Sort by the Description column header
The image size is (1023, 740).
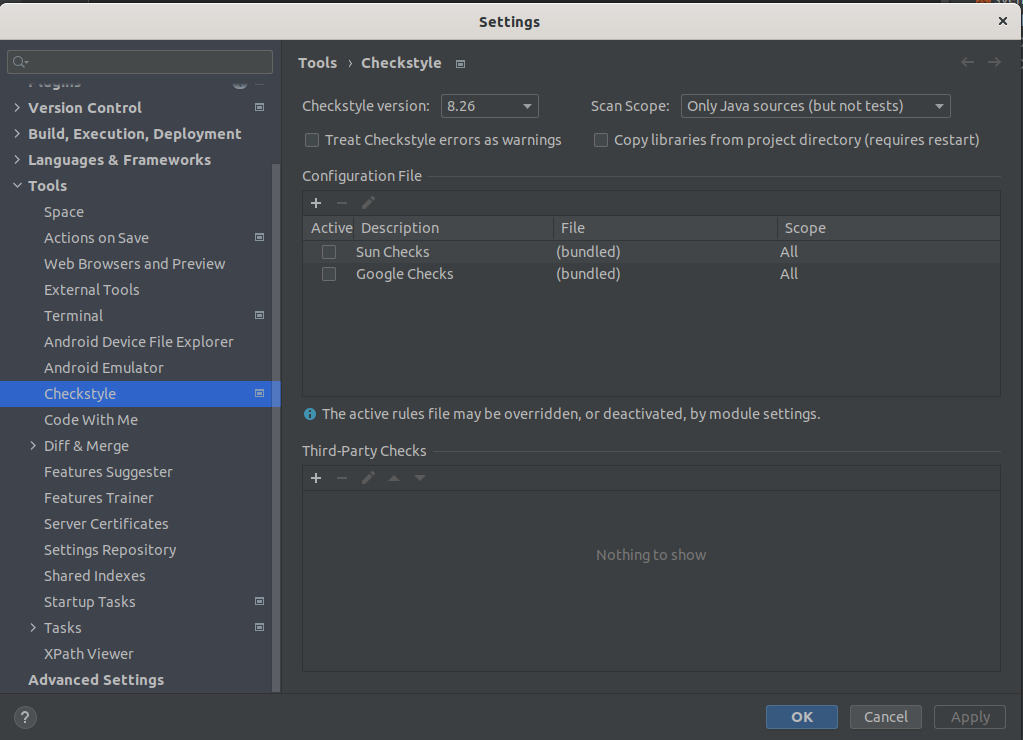coord(453,228)
